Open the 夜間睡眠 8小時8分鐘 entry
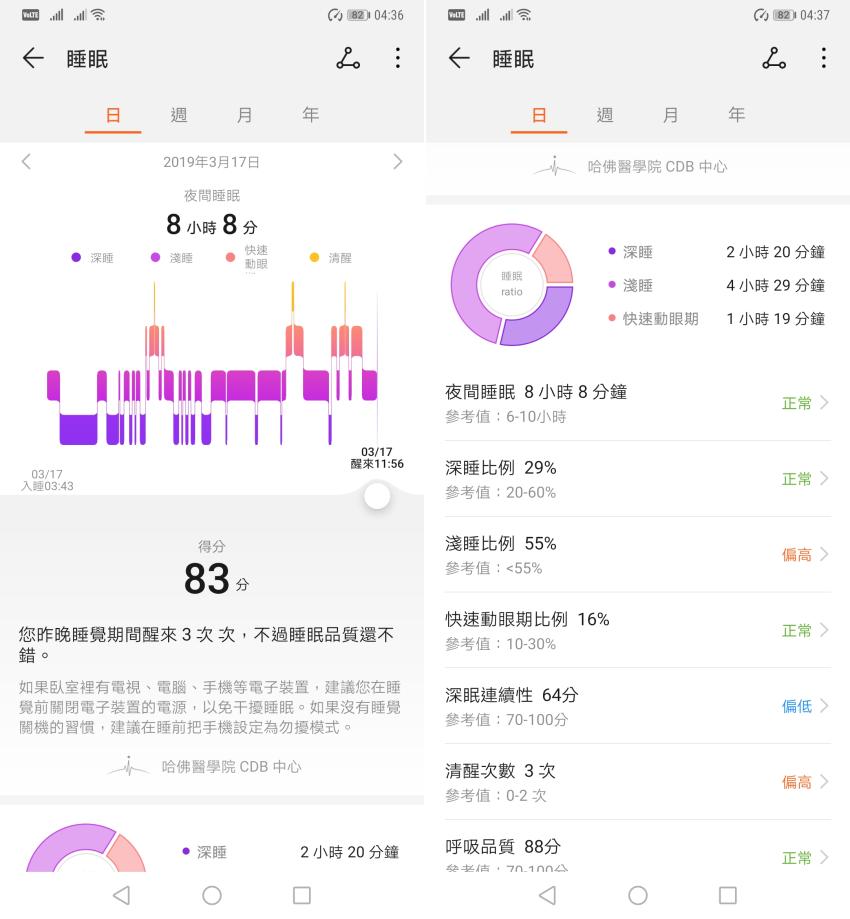This screenshot has width=850, height=919. click(x=637, y=403)
